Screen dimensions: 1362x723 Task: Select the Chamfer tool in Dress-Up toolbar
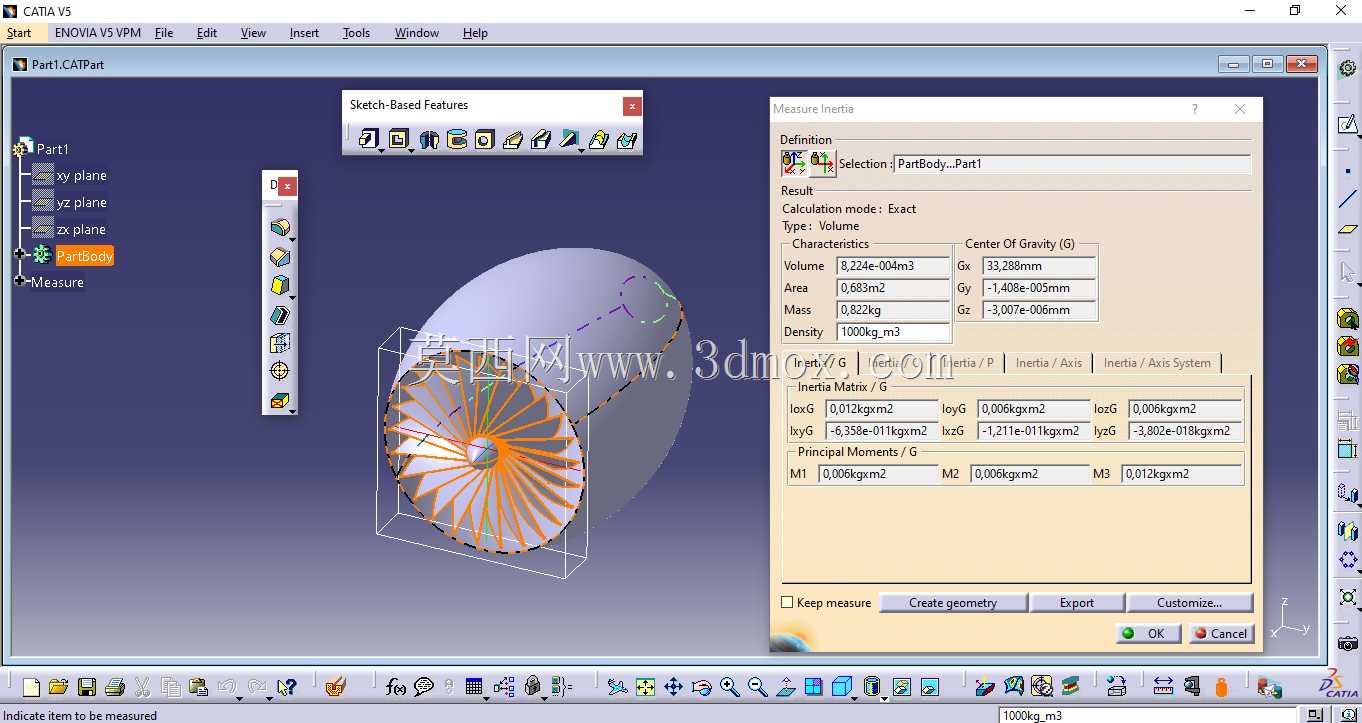pos(279,257)
